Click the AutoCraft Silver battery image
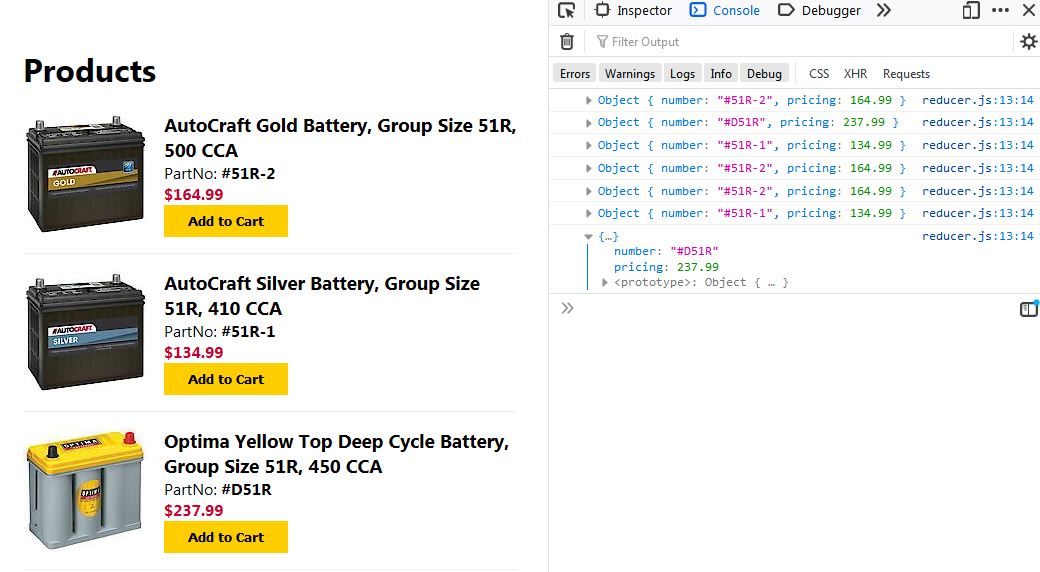The height and width of the screenshot is (572, 1040). 86,332
